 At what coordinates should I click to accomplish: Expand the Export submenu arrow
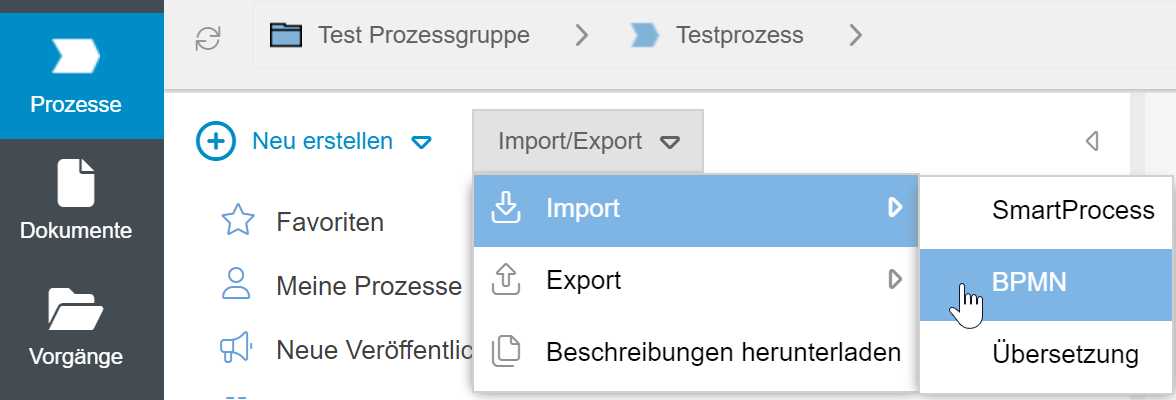pyautogui.click(x=895, y=281)
